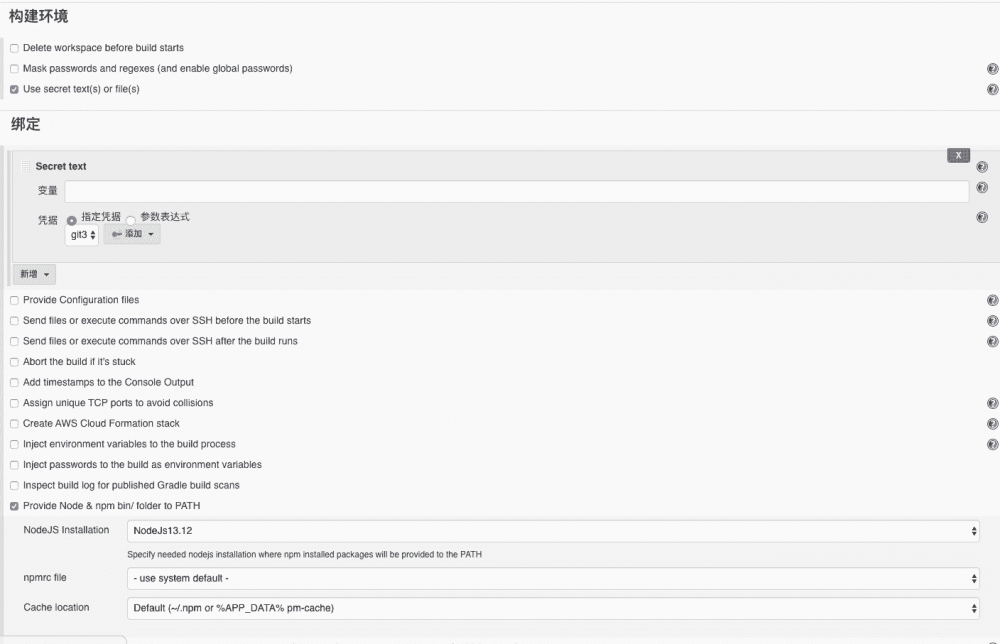This screenshot has height=644, width=1000.
Task: Open the npmrc file dropdown
Action: tap(553, 578)
